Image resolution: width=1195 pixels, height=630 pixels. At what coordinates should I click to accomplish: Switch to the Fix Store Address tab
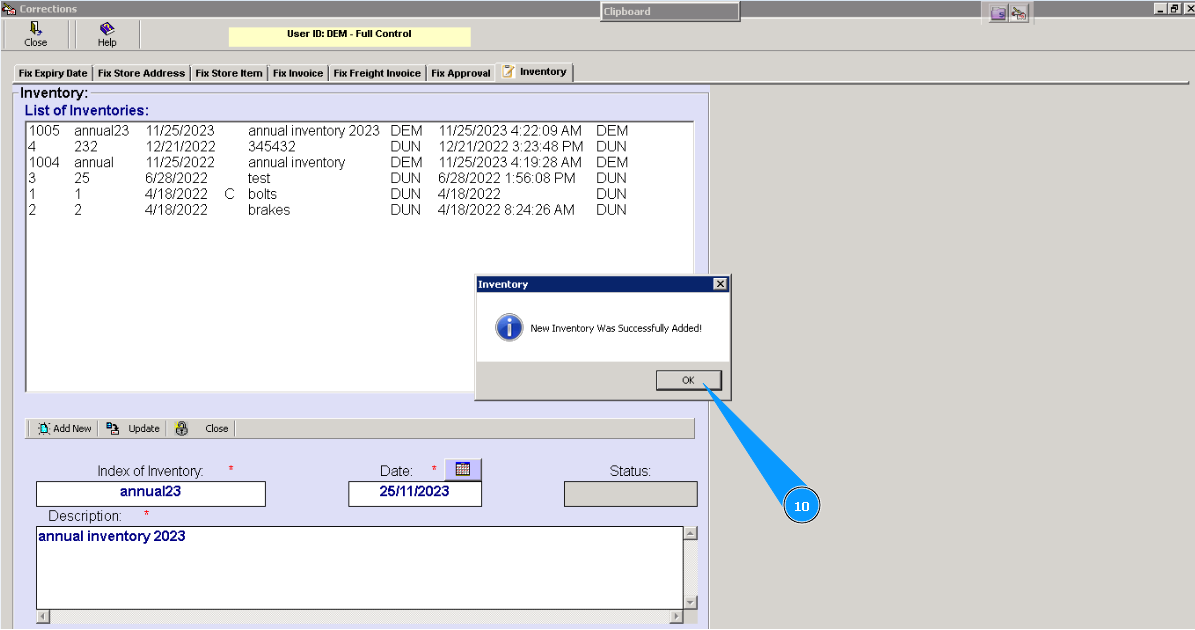[140, 72]
